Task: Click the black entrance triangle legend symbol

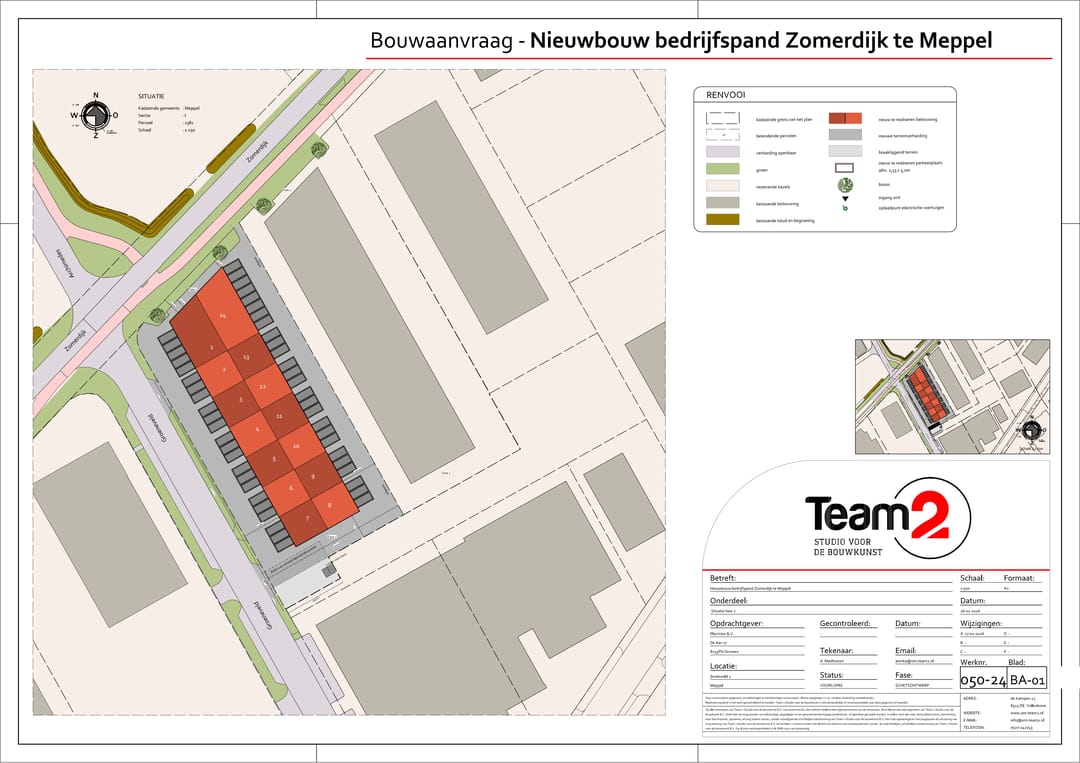Action: (x=845, y=198)
